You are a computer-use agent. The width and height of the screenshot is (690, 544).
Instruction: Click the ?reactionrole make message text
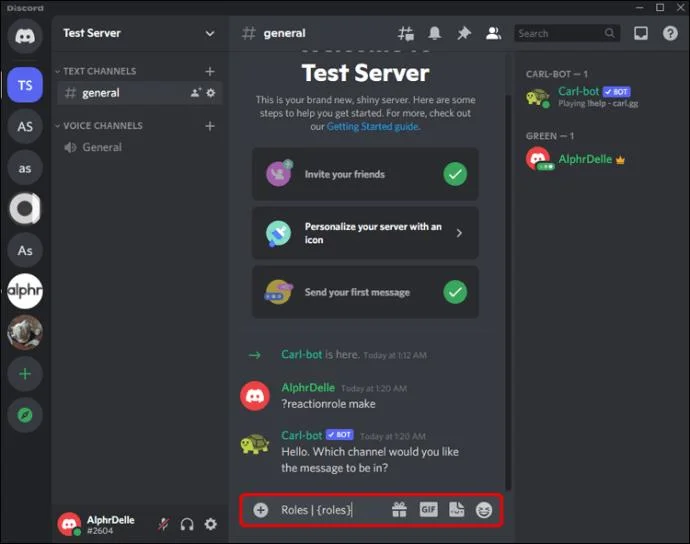coord(328,404)
